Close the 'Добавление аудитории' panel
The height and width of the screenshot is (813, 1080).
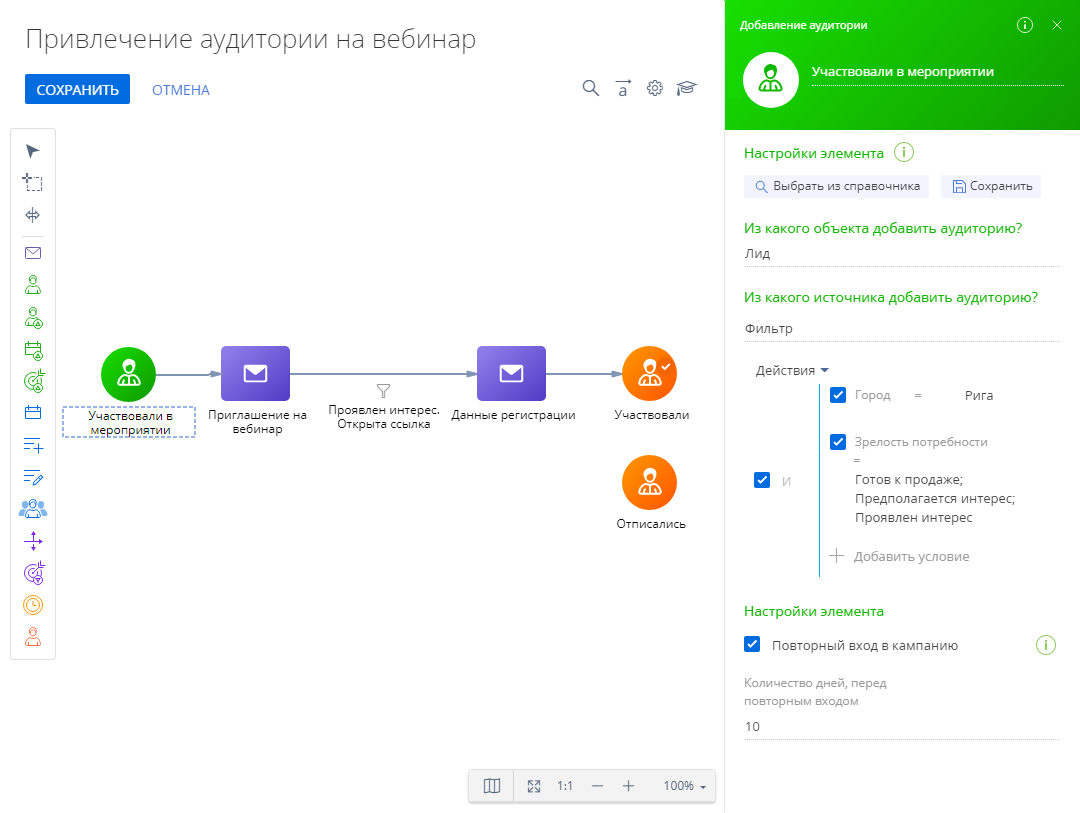[x=1057, y=25]
